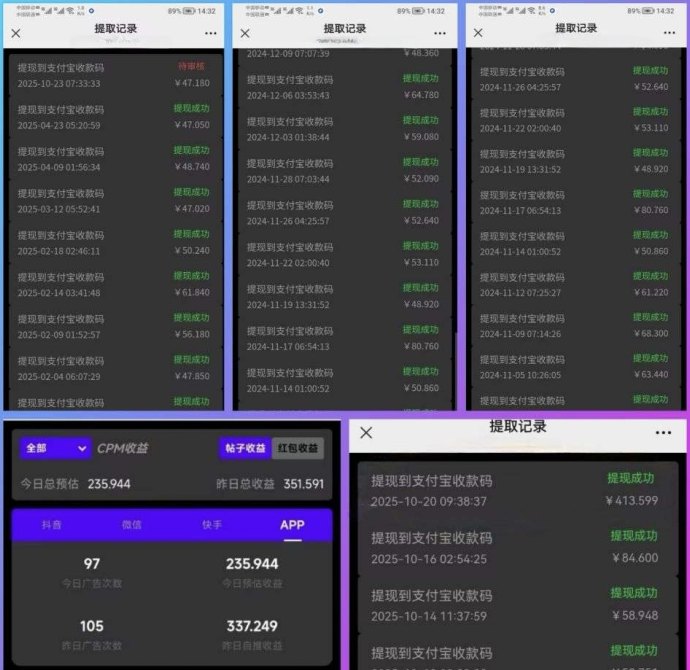Switch to 帖子收益 view
Screen dimensions: 690x670
(x=245, y=448)
